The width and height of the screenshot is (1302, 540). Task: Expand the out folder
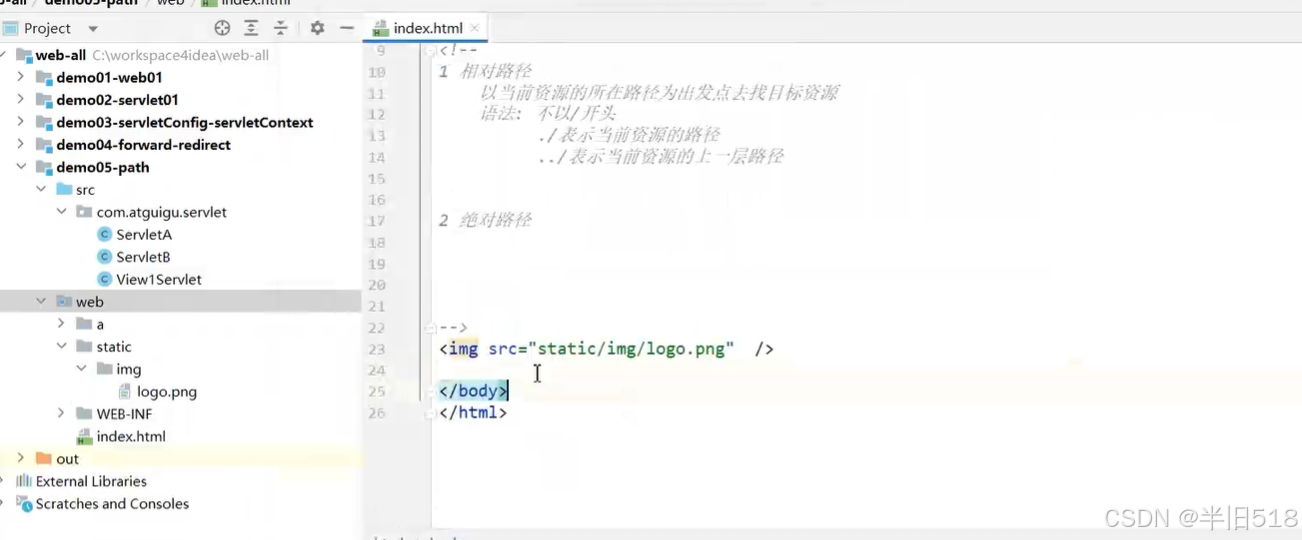click(x=21, y=458)
